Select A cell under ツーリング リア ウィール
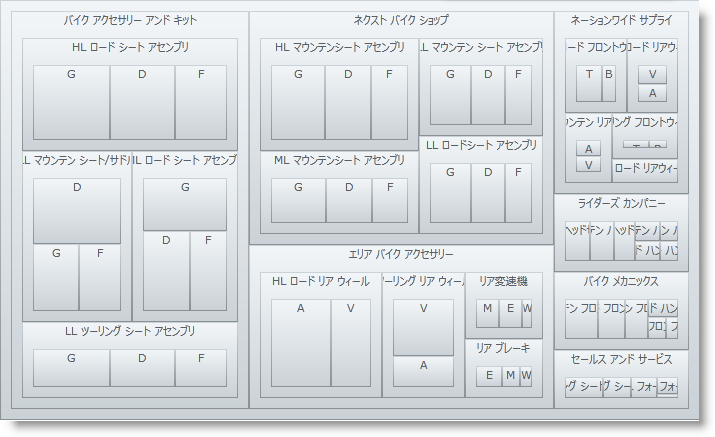This screenshot has width=715, height=437. tap(424, 371)
